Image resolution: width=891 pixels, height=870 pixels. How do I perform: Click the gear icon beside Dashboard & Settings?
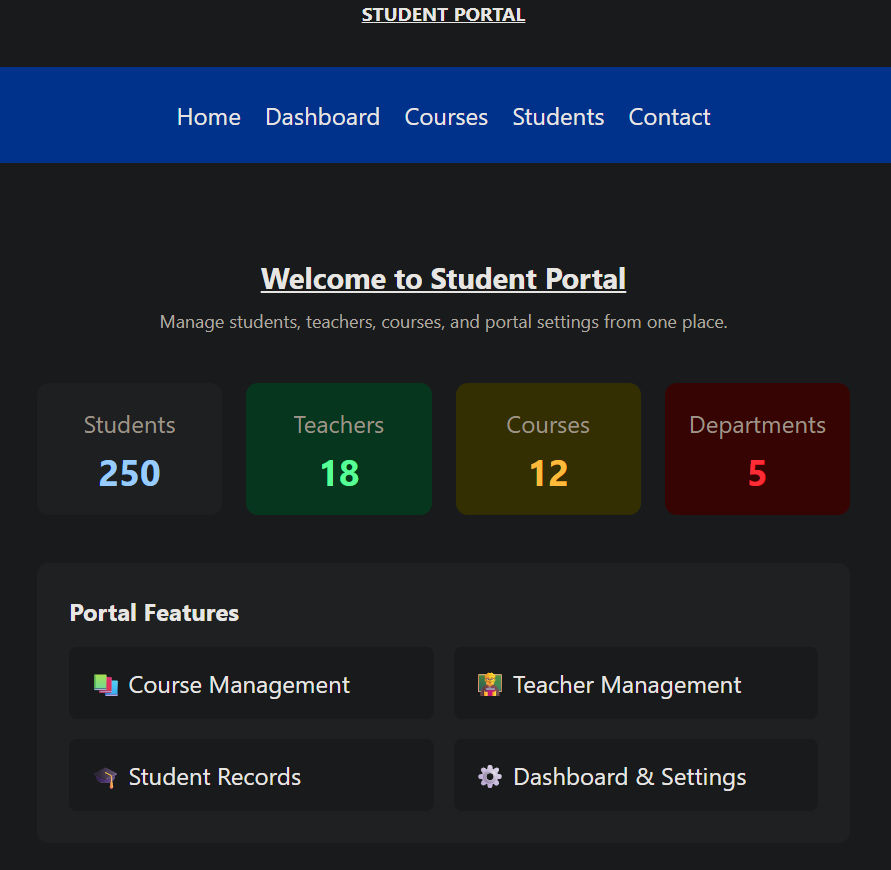coord(490,777)
